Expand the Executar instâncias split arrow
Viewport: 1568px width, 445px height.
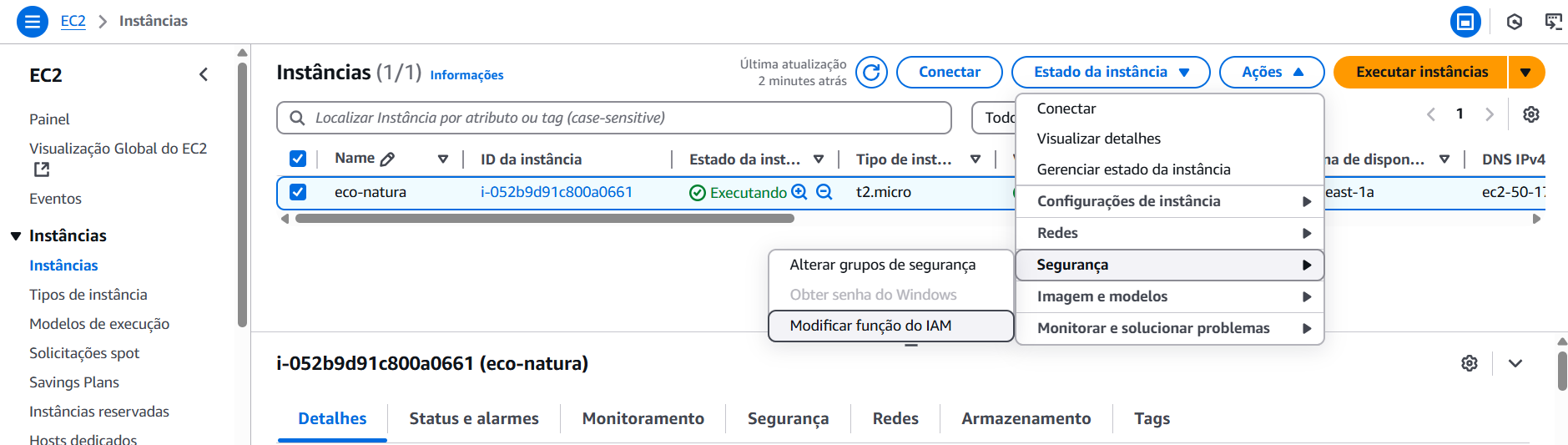(1525, 73)
